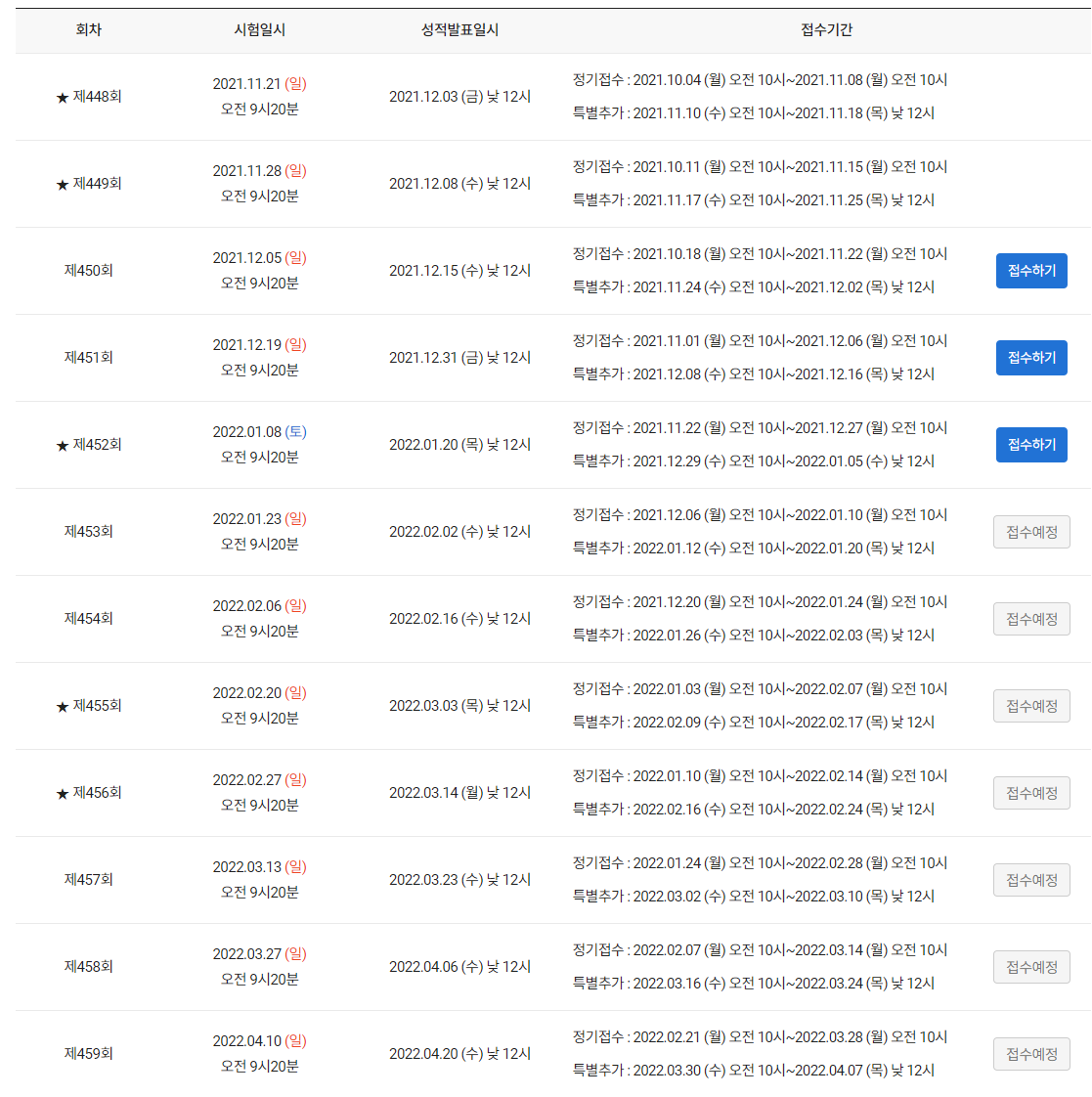Click the 제458회 row label
This screenshot has height=1097, width=1092.
tap(89, 967)
